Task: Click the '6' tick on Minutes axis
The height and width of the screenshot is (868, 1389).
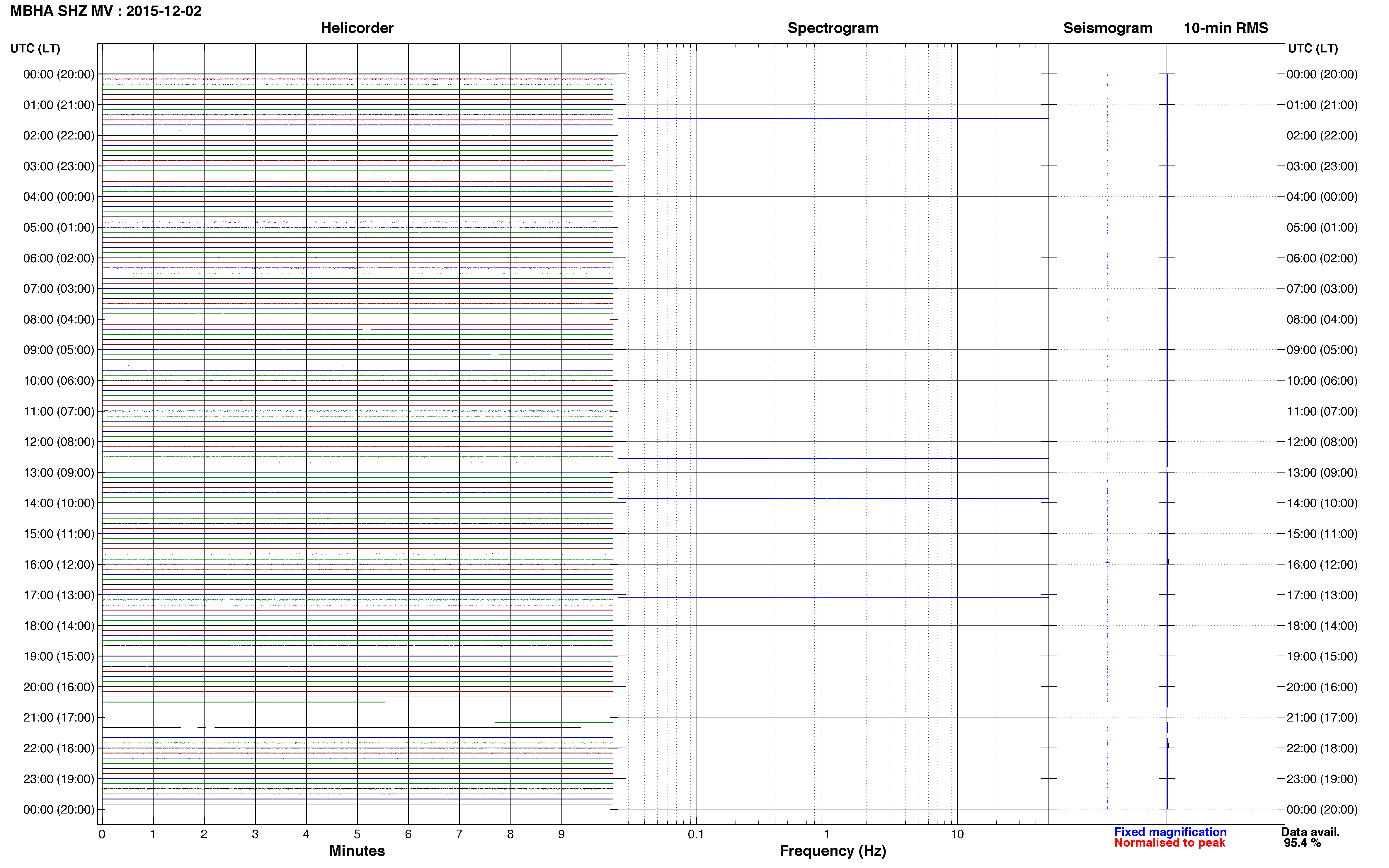Action: (408, 834)
